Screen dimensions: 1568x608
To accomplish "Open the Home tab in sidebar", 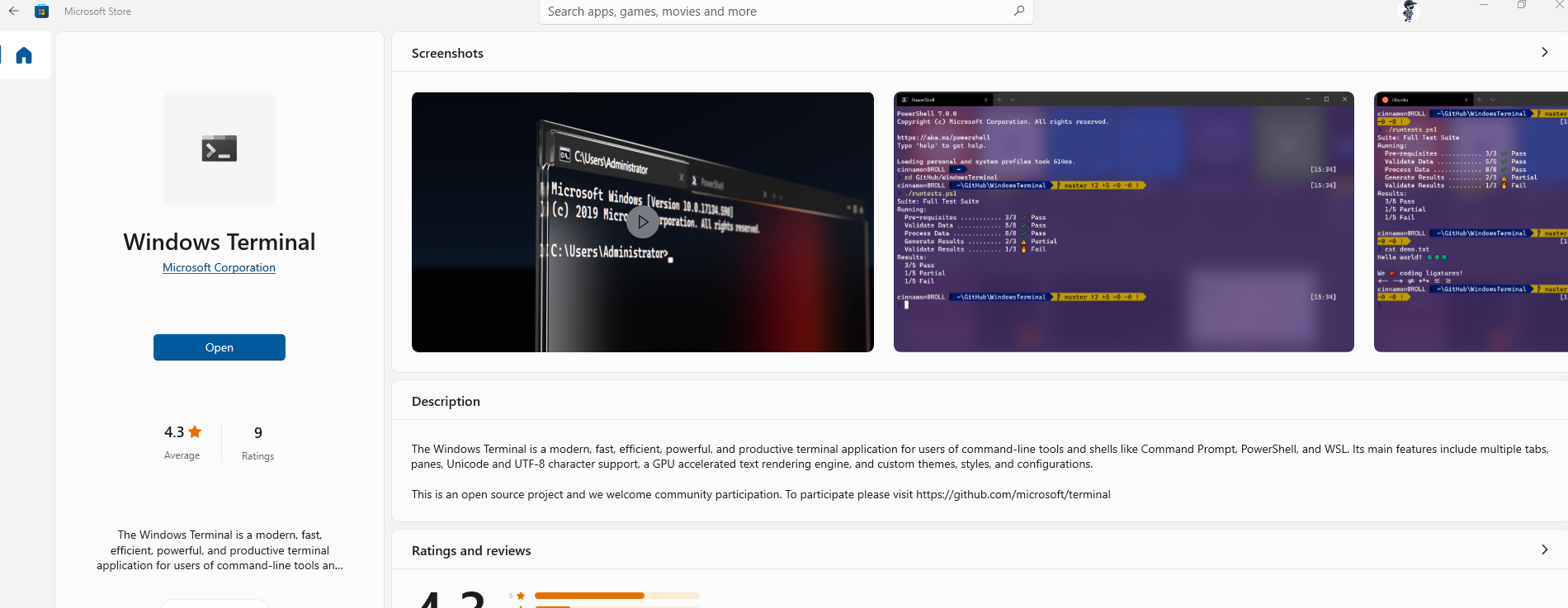I will (x=24, y=55).
